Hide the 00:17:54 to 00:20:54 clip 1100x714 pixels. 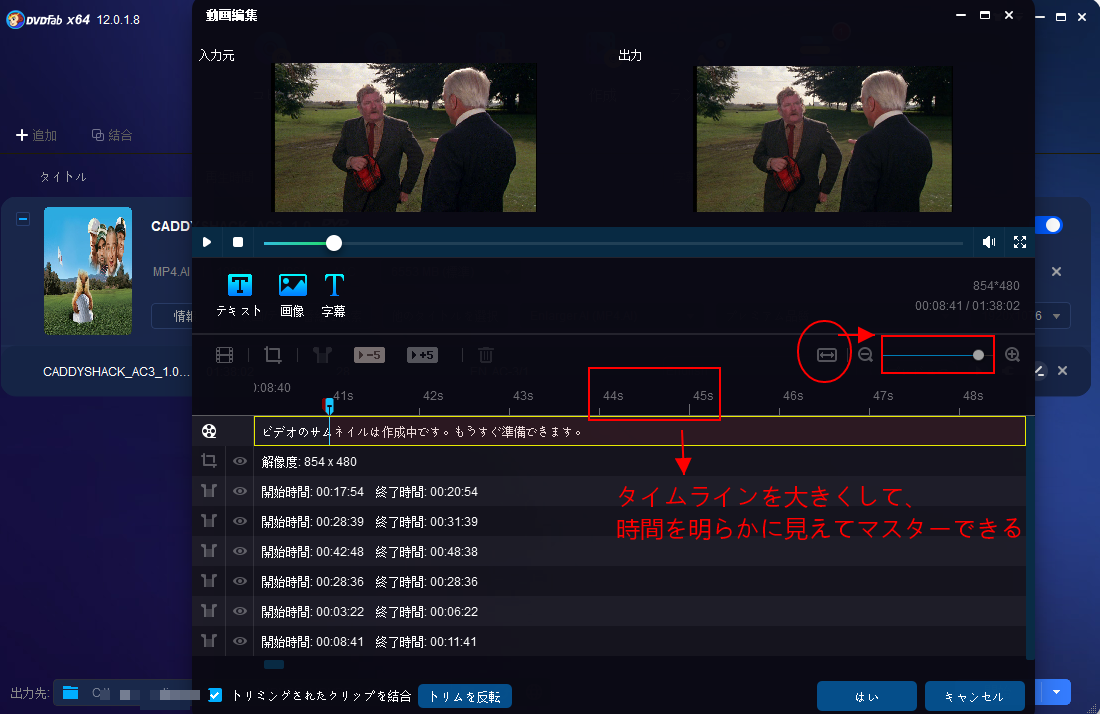pyautogui.click(x=240, y=491)
